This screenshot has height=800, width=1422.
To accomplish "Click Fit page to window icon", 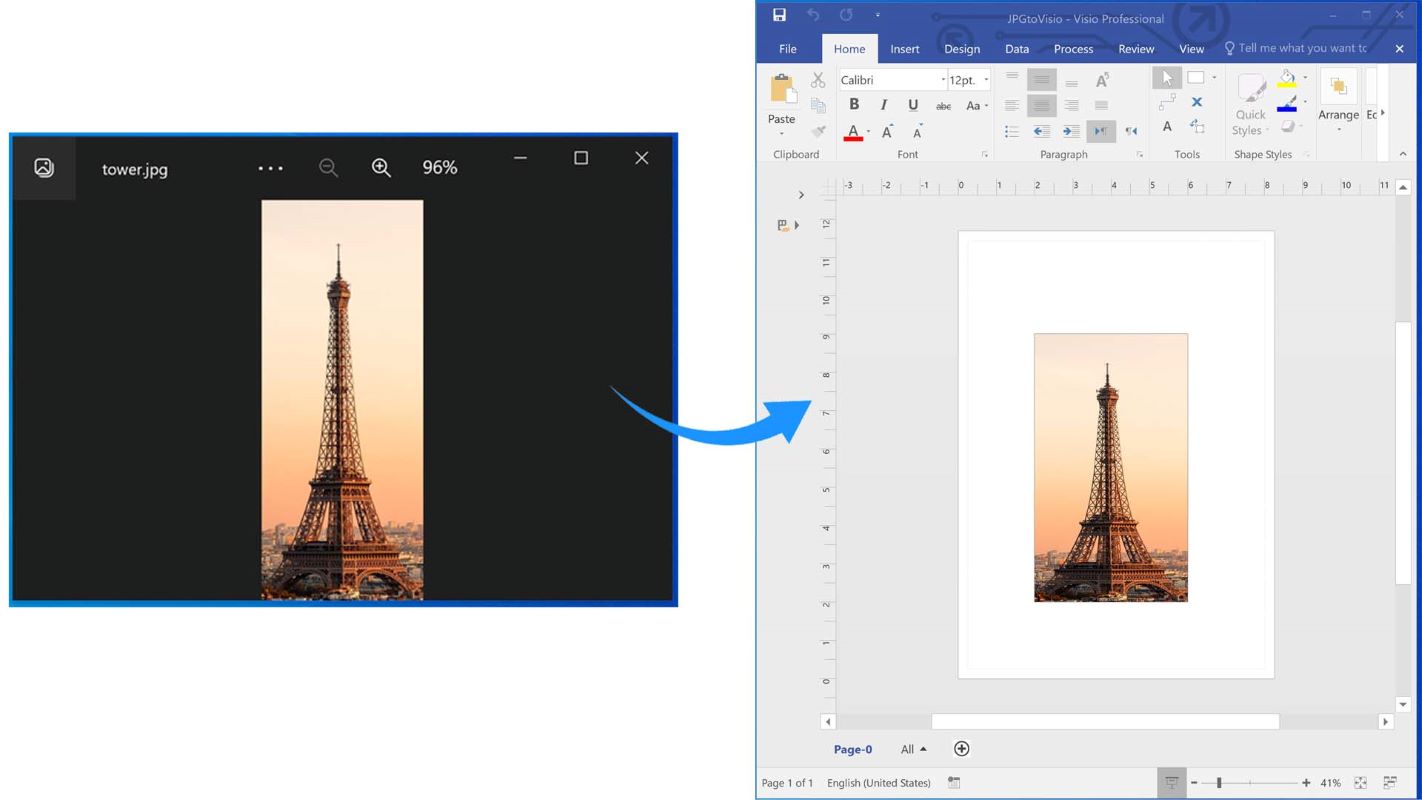I will tap(1360, 783).
